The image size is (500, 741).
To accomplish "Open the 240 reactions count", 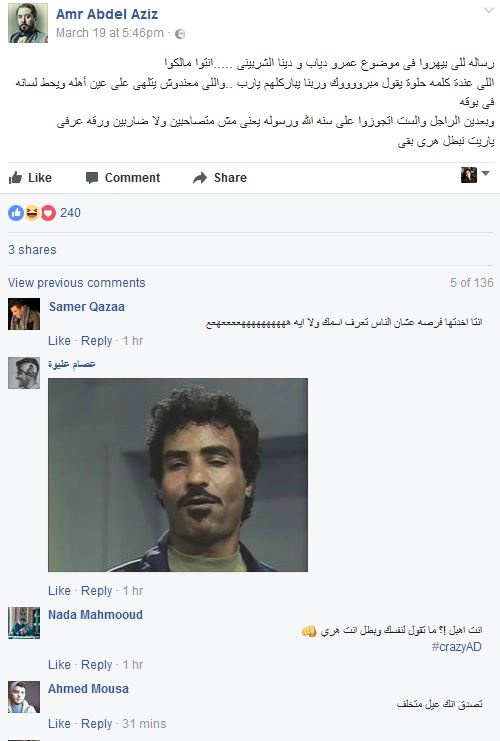I will 70,213.
